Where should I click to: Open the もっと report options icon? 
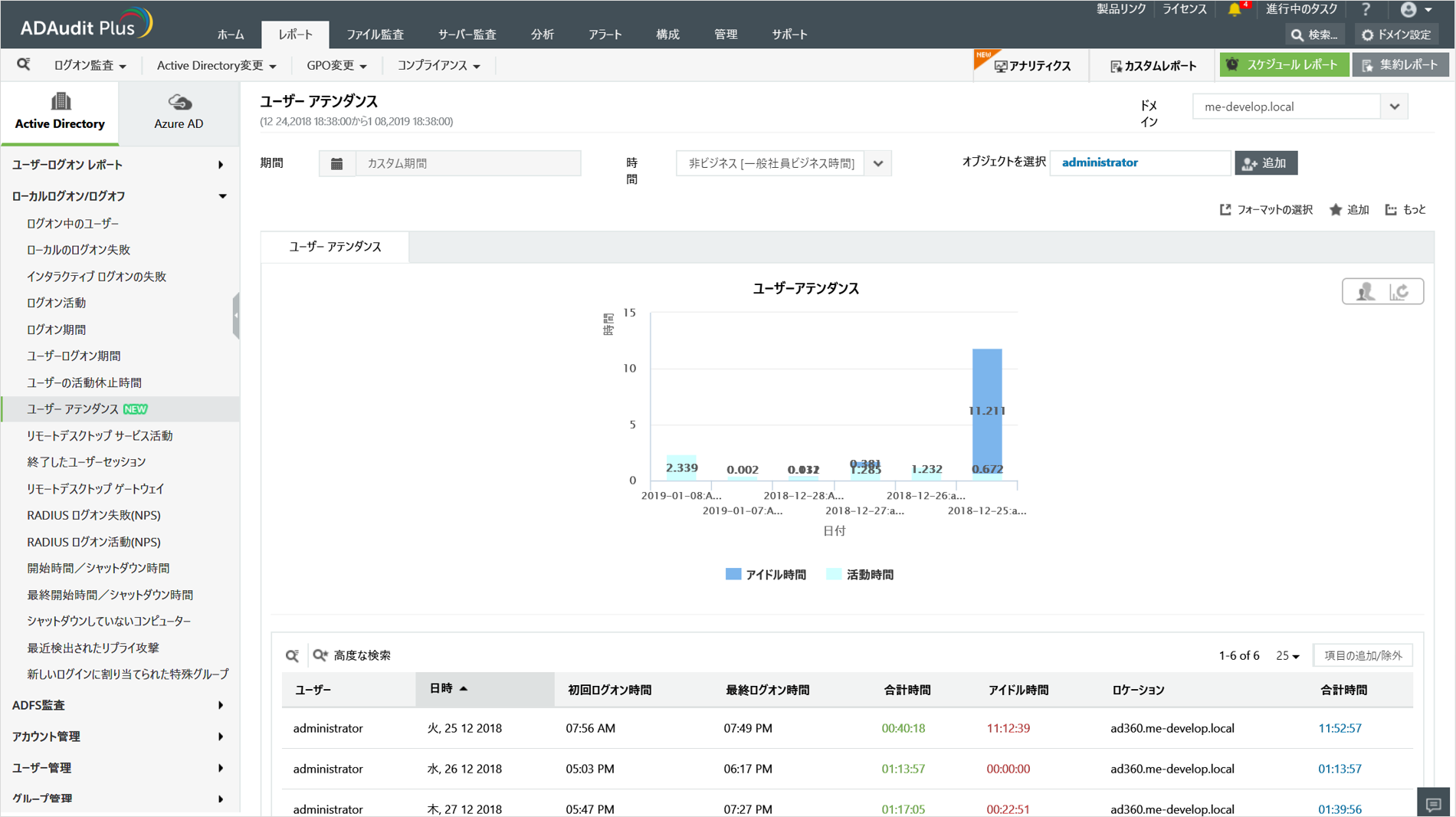point(1389,209)
